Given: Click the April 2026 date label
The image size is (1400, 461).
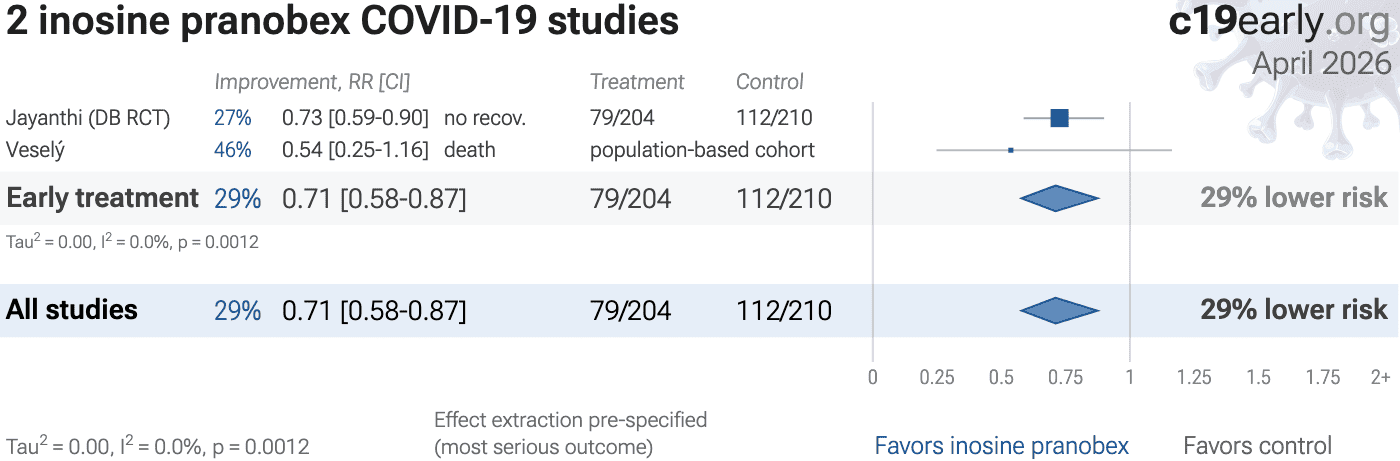Looking at the screenshot, I should coord(1321,63).
